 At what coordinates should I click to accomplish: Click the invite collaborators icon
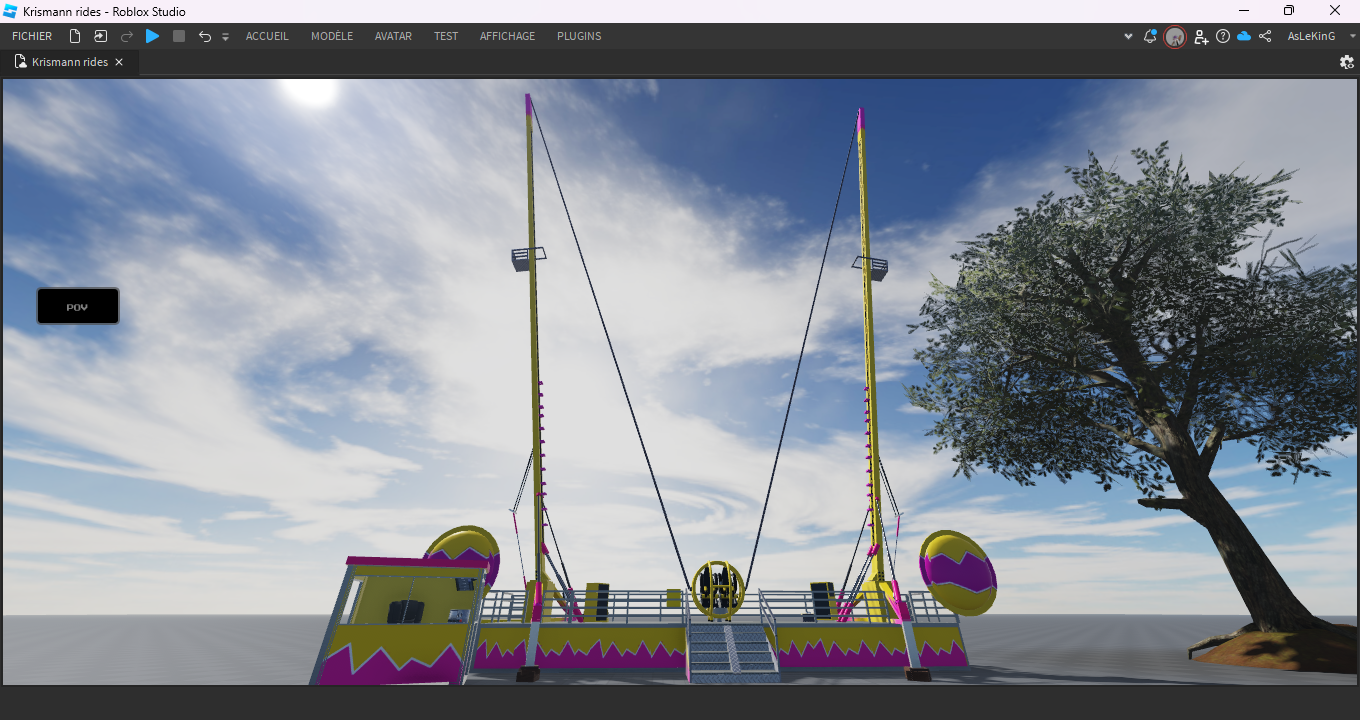coord(1201,37)
